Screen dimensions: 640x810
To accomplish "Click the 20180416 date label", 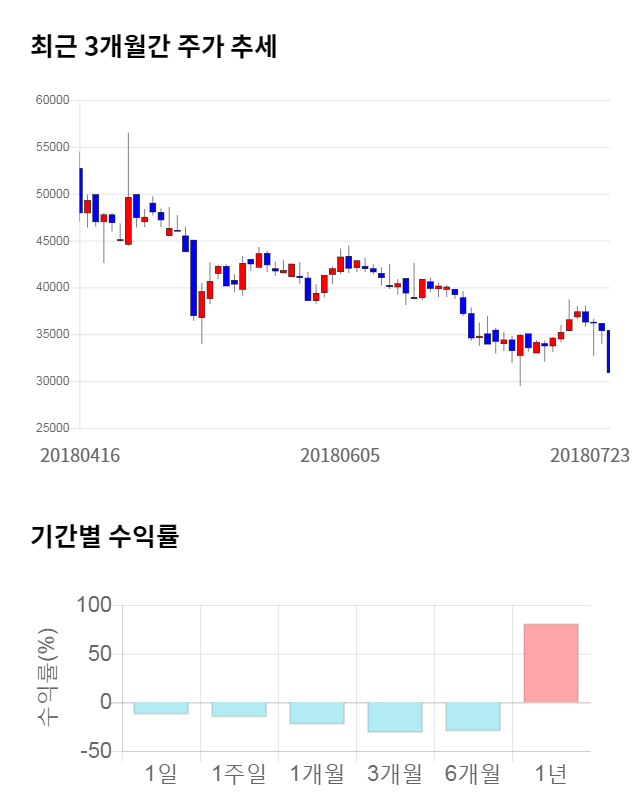I will [x=80, y=455].
